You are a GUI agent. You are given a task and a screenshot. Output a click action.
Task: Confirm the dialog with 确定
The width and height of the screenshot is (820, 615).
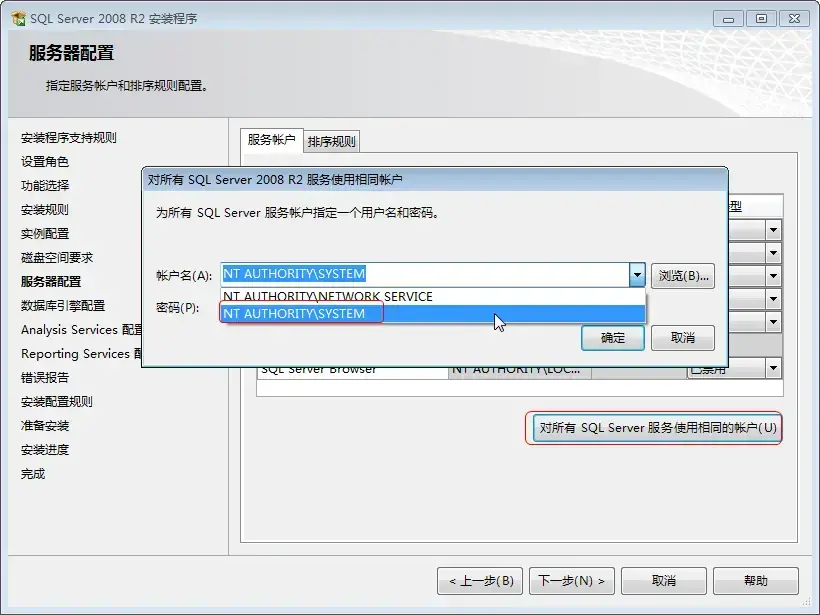(613, 338)
